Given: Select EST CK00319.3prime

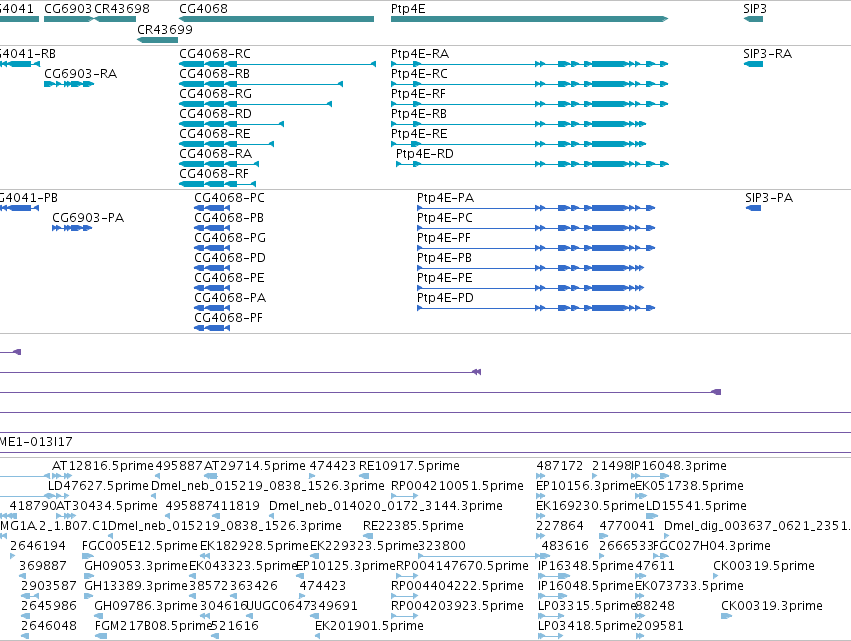Looking at the screenshot, I should tap(772, 606).
